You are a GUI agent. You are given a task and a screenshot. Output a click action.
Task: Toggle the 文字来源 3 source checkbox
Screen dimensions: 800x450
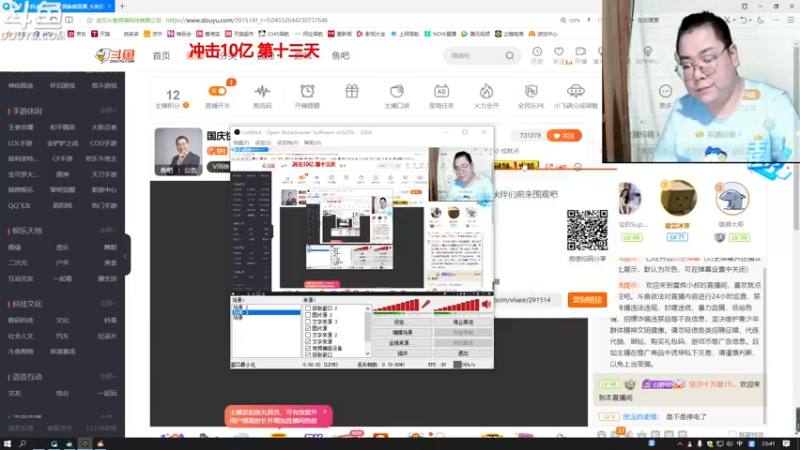pos(308,322)
